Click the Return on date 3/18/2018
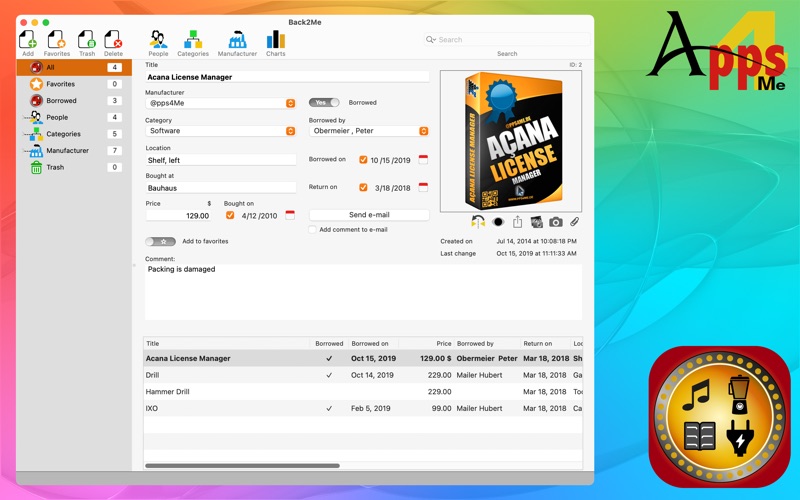The height and width of the screenshot is (500, 800). coord(392,188)
